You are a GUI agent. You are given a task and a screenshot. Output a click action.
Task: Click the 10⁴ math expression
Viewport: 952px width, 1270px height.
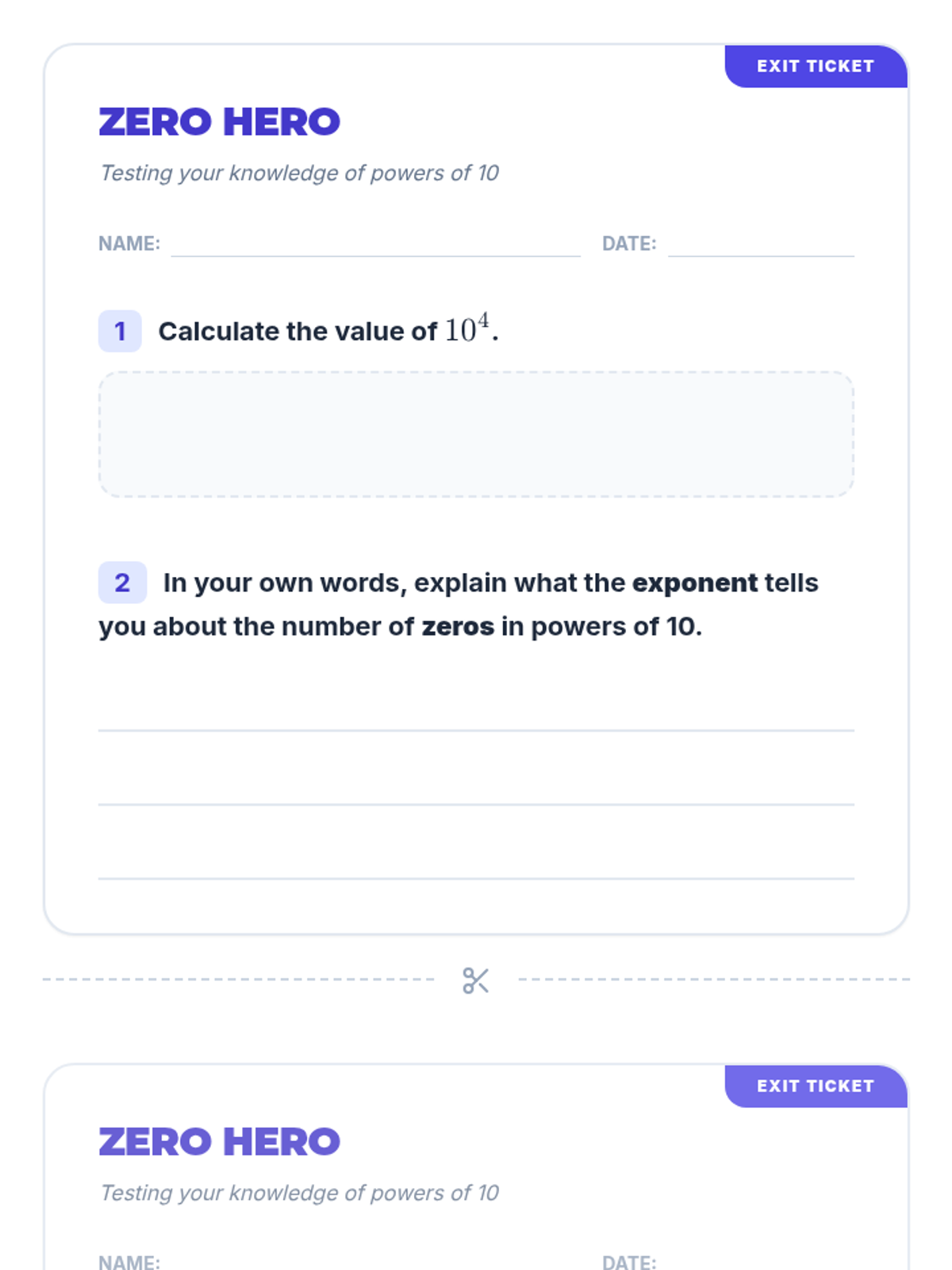click(466, 329)
